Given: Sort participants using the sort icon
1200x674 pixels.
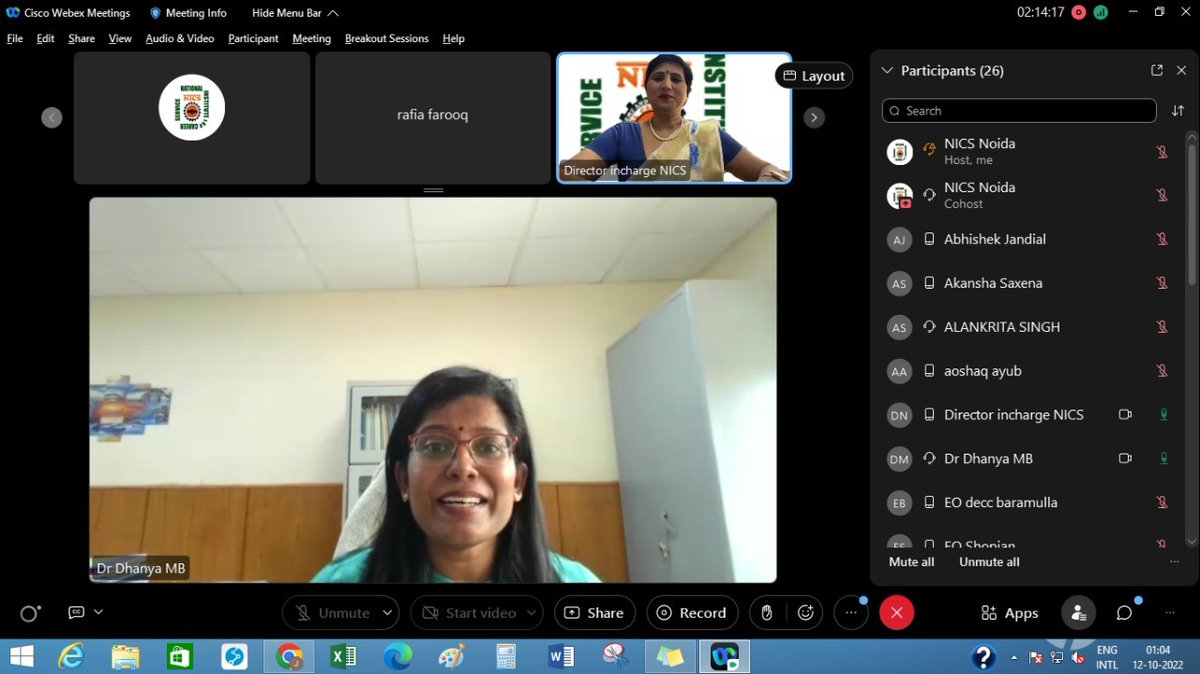Looking at the screenshot, I should (x=1178, y=111).
